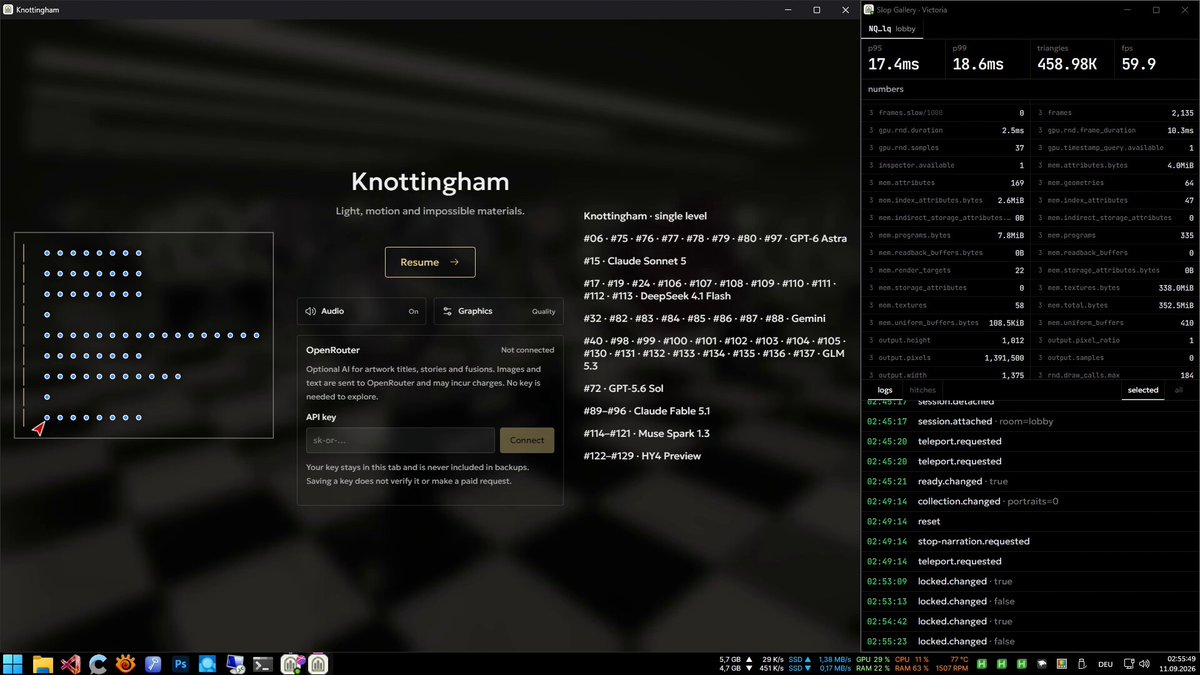
Task: Click the gpu.rnd.duration row
Action: [x=946, y=130]
